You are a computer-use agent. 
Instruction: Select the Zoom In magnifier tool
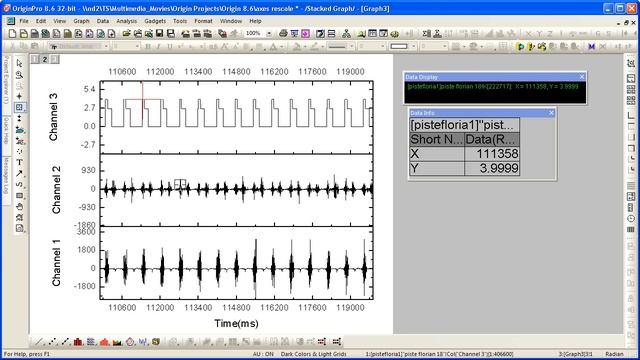pyautogui.click(x=19, y=75)
